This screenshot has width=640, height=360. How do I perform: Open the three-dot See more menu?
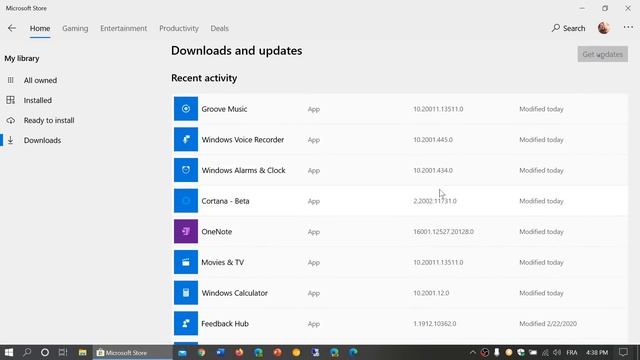628,27
